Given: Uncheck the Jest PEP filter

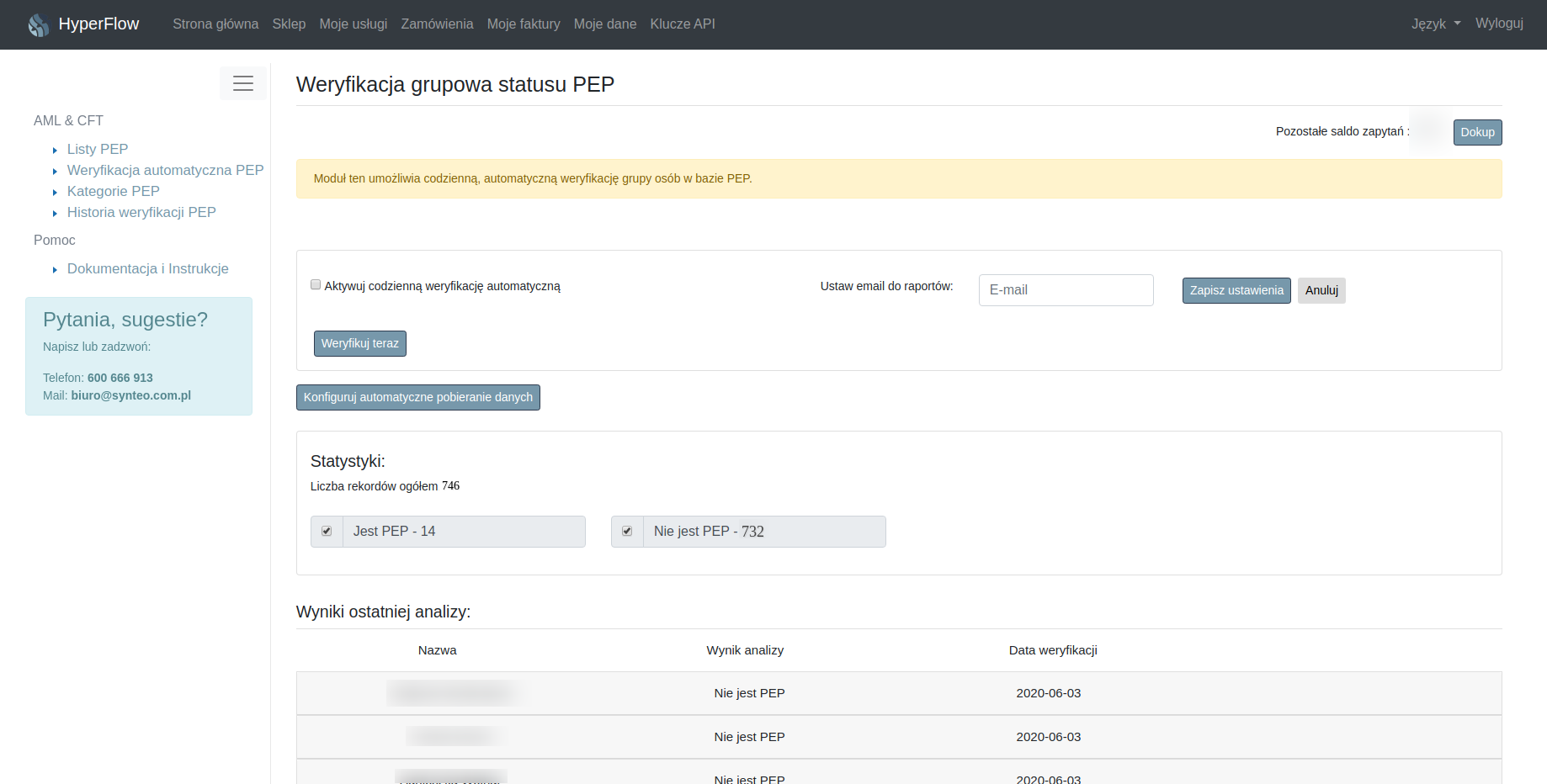Looking at the screenshot, I should (x=327, y=532).
